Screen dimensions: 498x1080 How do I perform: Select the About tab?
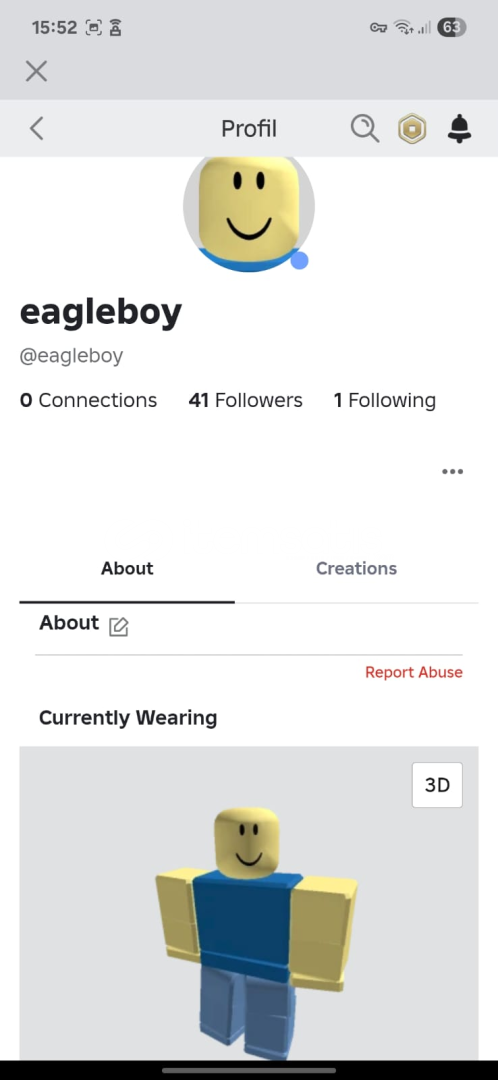pos(127,568)
